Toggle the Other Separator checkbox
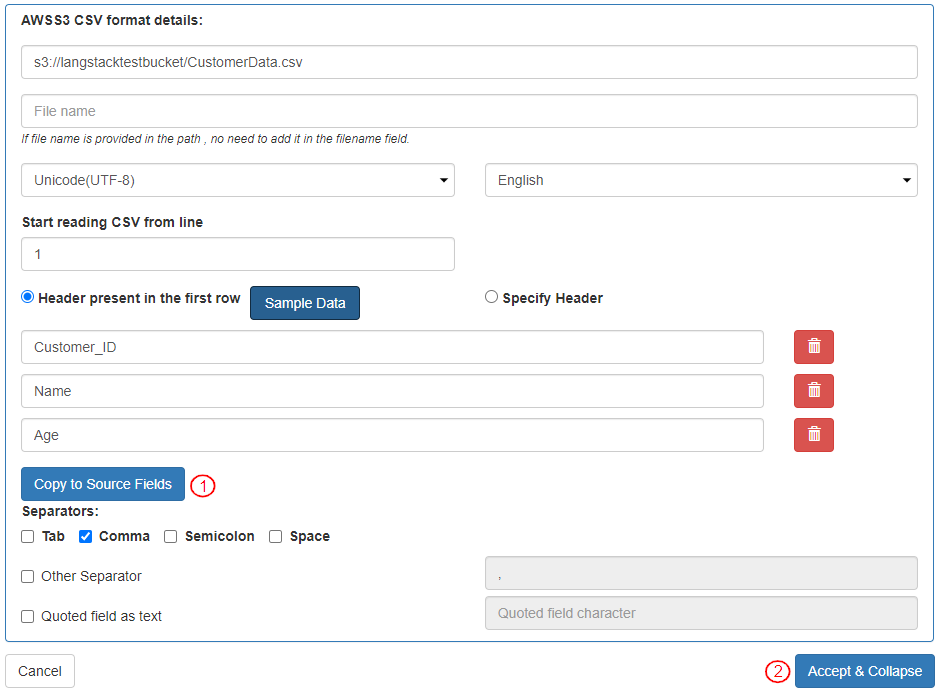Image resolution: width=940 pixels, height=693 pixels. tap(28, 576)
